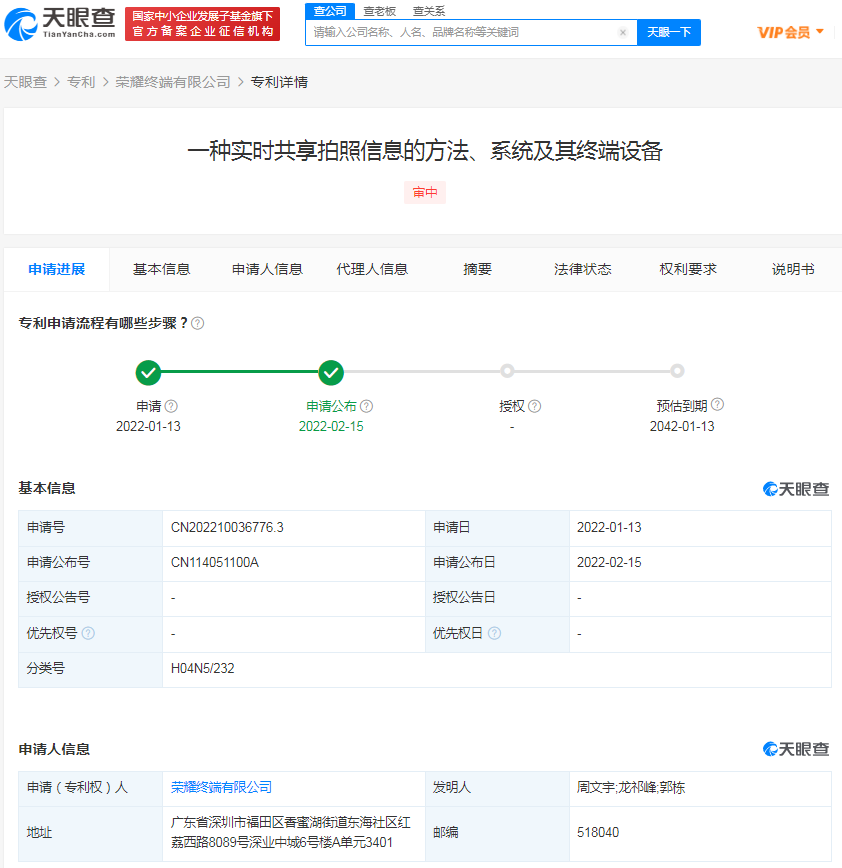Image resolution: width=842 pixels, height=868 pixels.
Task: Go to 专利 in the breadcrumb
Action: [x=81, y=82]
